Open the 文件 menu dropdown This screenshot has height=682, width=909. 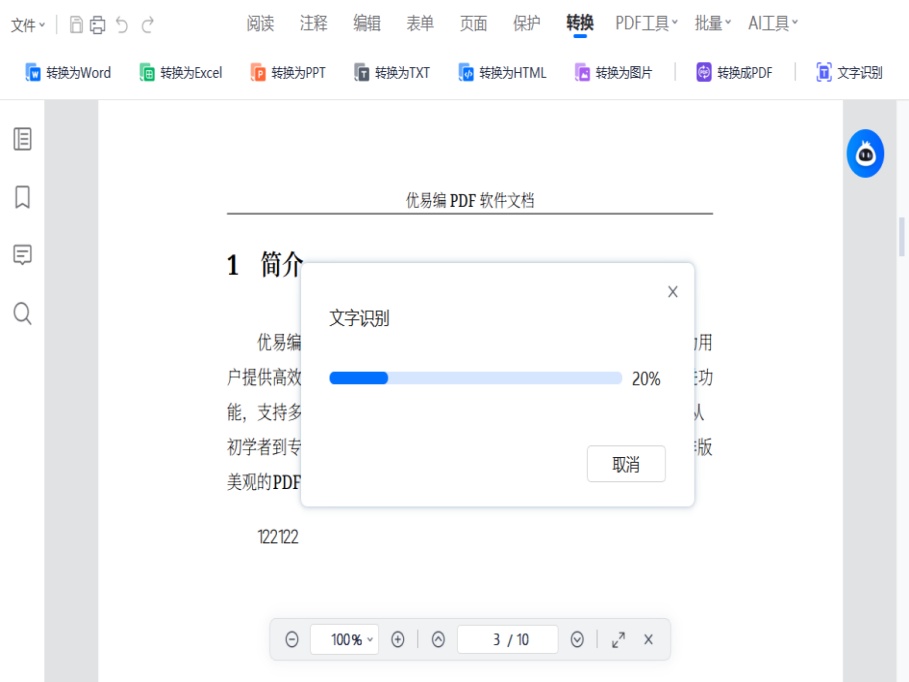25,23
